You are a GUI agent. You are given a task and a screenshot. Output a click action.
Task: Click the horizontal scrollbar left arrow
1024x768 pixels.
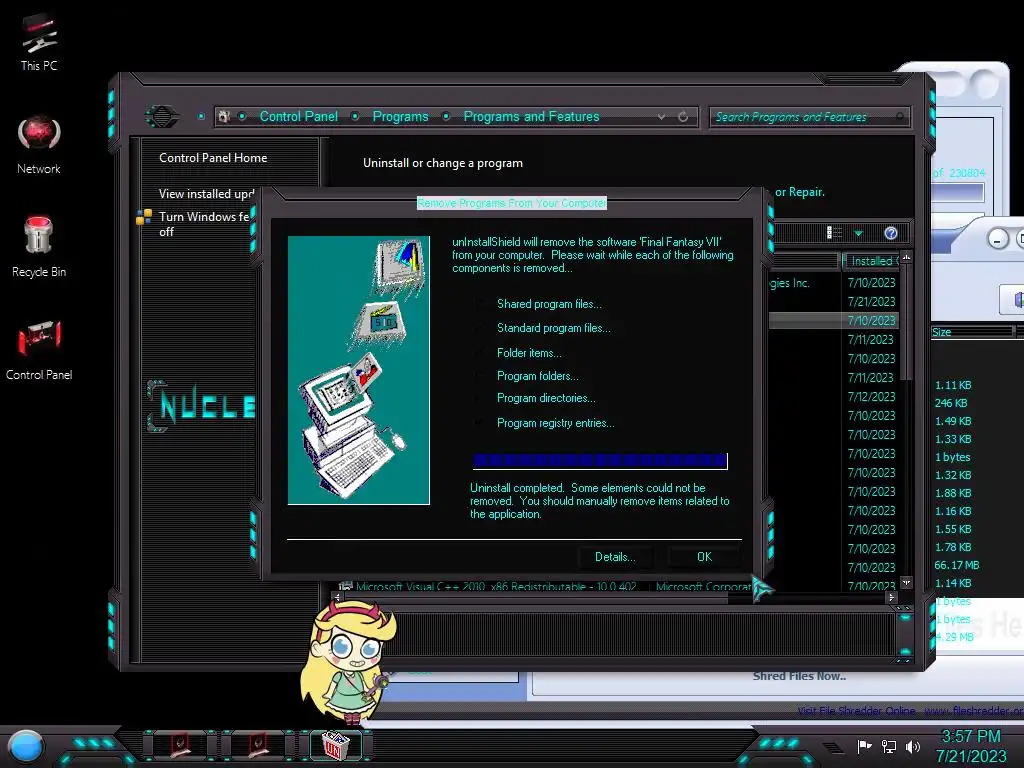click(x=337, y=597)
